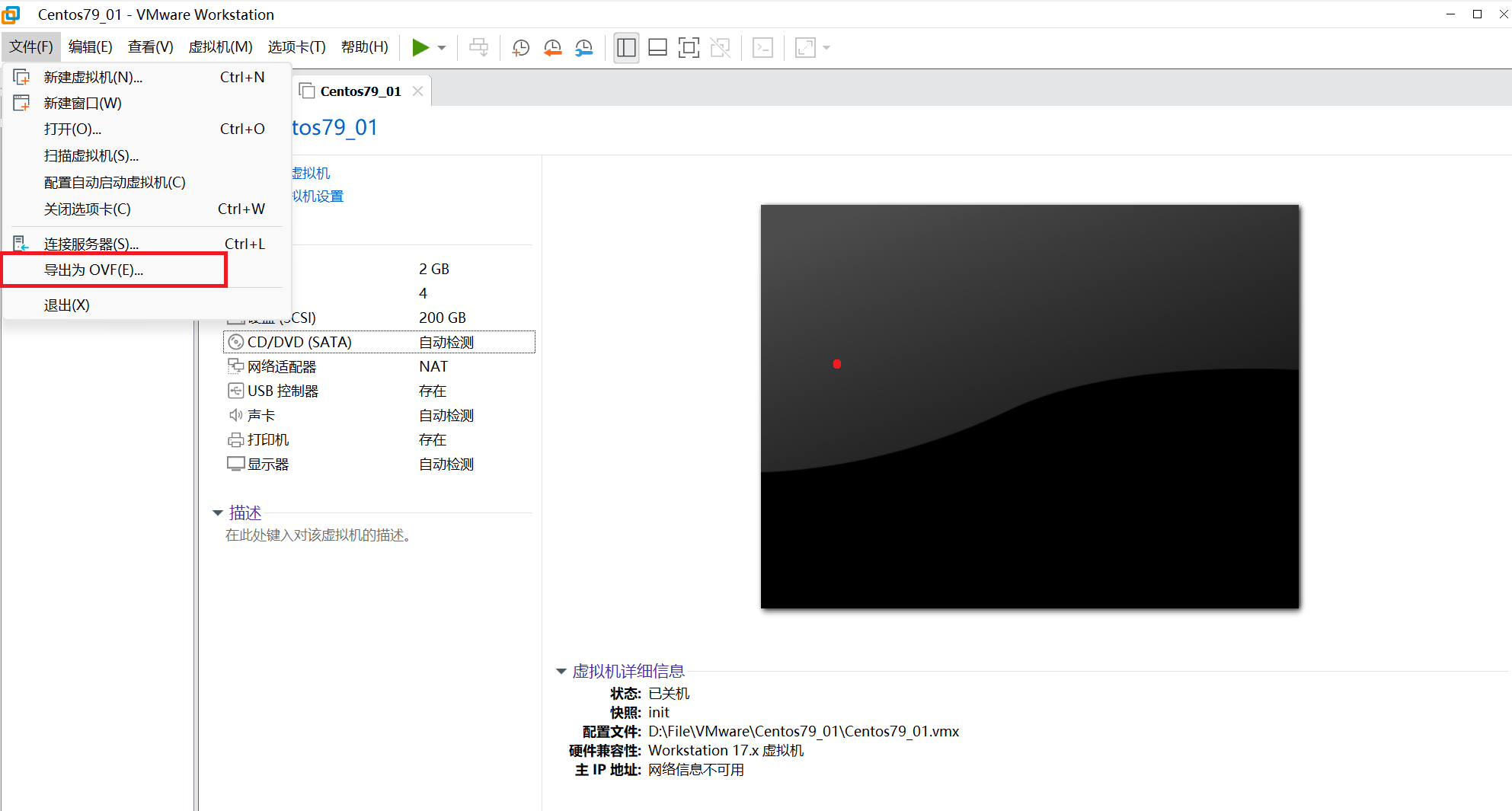Click the 虚拟机设置 edit settings link
Screen dimensions: 1512x811
pos(318,196)
